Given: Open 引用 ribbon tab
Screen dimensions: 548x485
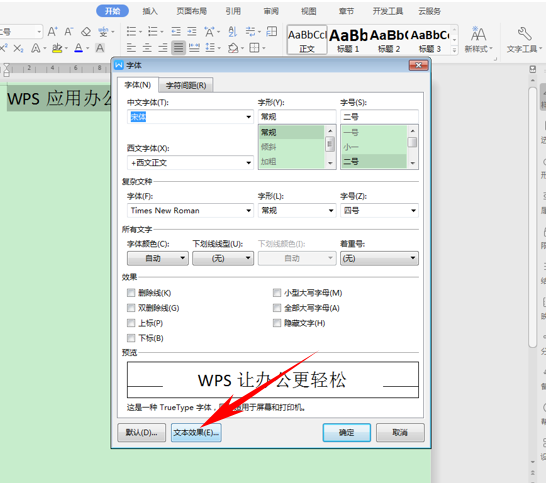Looking at the screenshot, I should coord(233,11).
